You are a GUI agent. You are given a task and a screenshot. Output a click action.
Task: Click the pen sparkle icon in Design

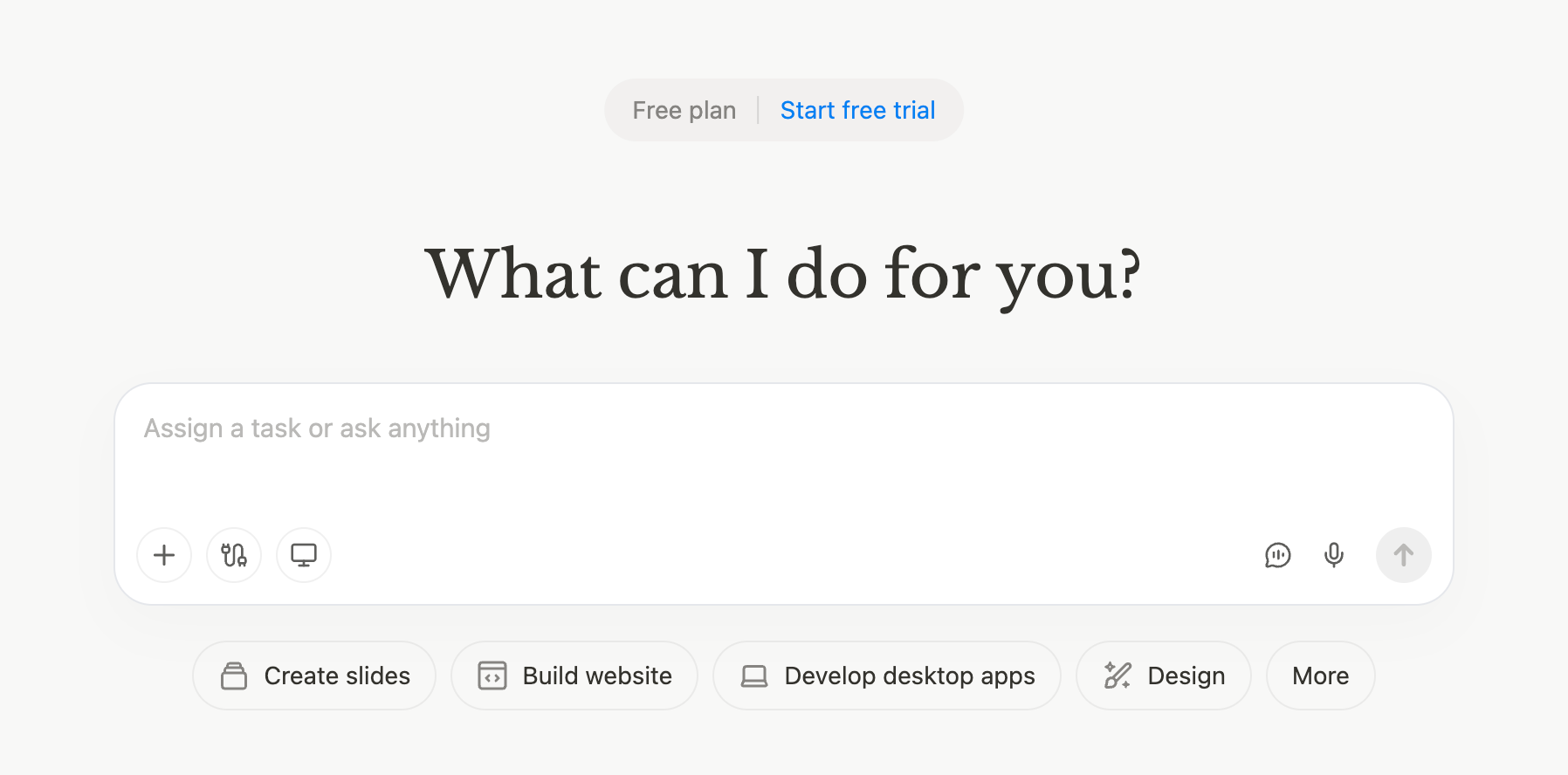click(x=1118, y=676)
